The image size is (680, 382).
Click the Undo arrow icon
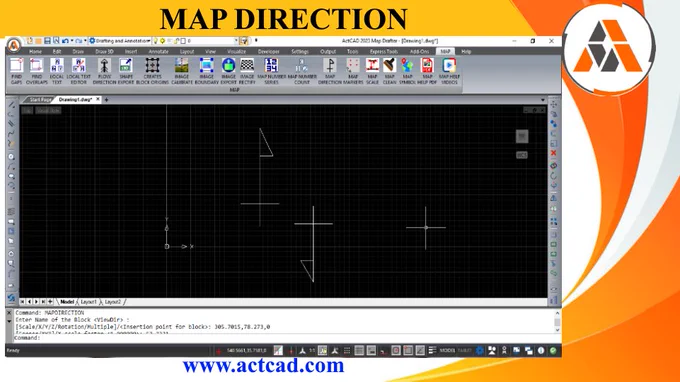click(x=65, y=41)
